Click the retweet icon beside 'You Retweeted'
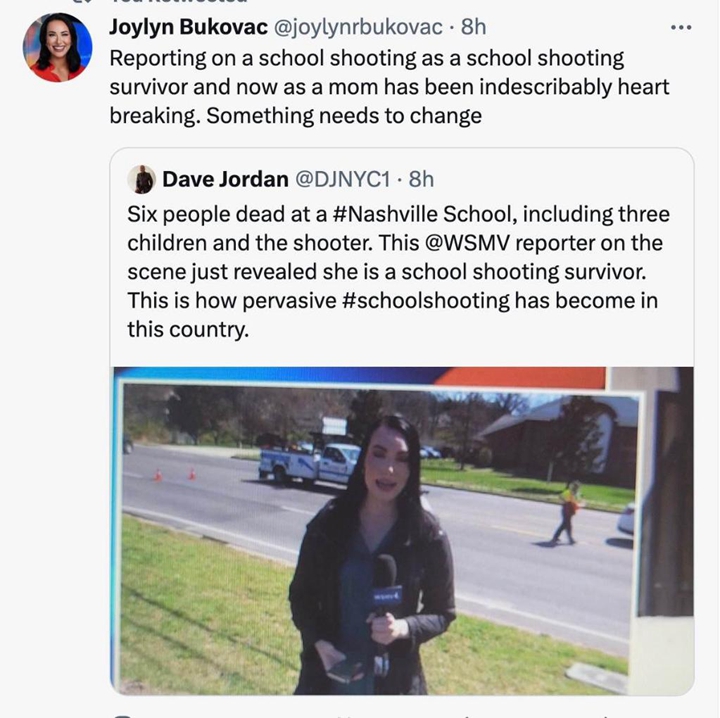This screenshot has height=718, width=720. [x=81, y=1]
